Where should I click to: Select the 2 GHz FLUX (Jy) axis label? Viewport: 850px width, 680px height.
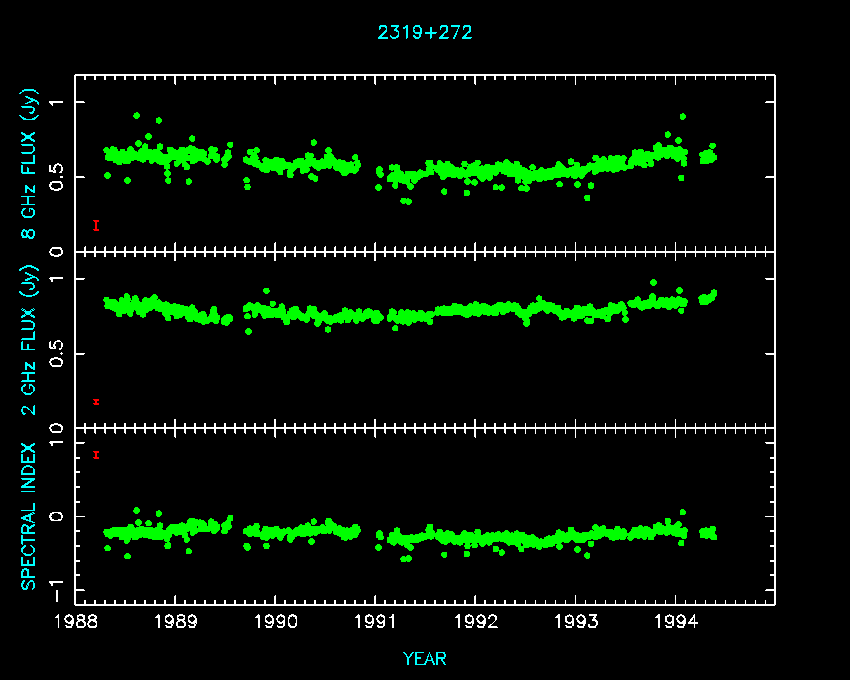tap(31, 339)
